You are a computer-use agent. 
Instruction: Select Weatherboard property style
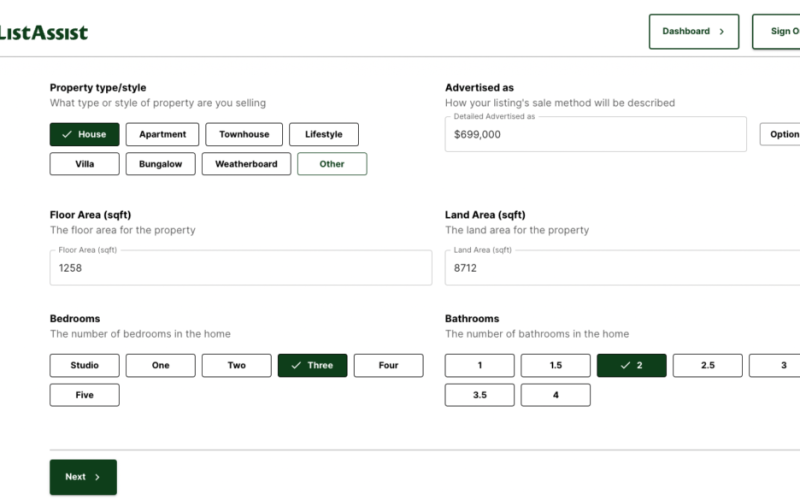coord(246,164)
